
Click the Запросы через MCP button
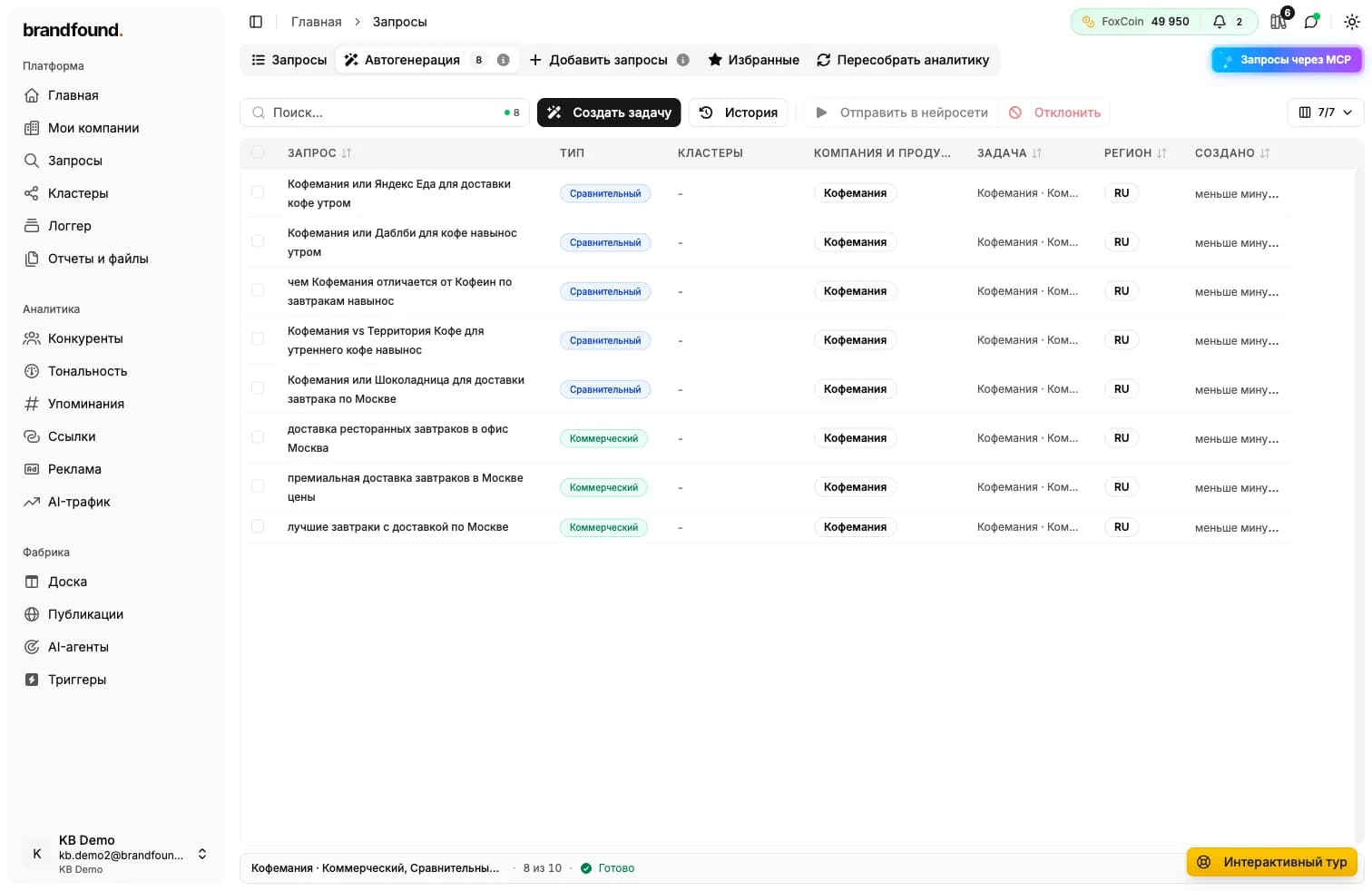[1287, 60]
